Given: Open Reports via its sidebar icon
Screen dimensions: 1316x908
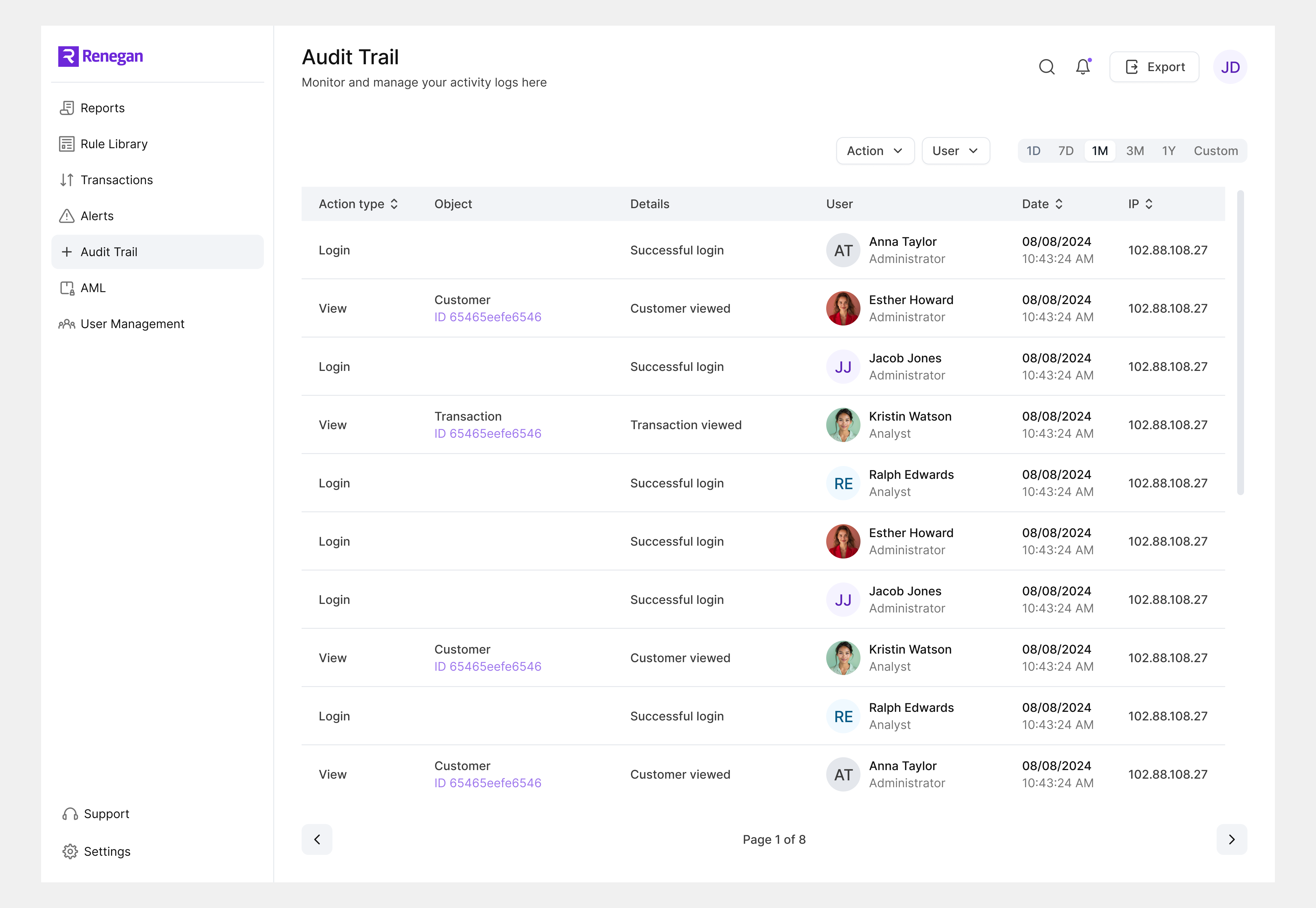Looking at the screenshot, I should pos(67,108).
